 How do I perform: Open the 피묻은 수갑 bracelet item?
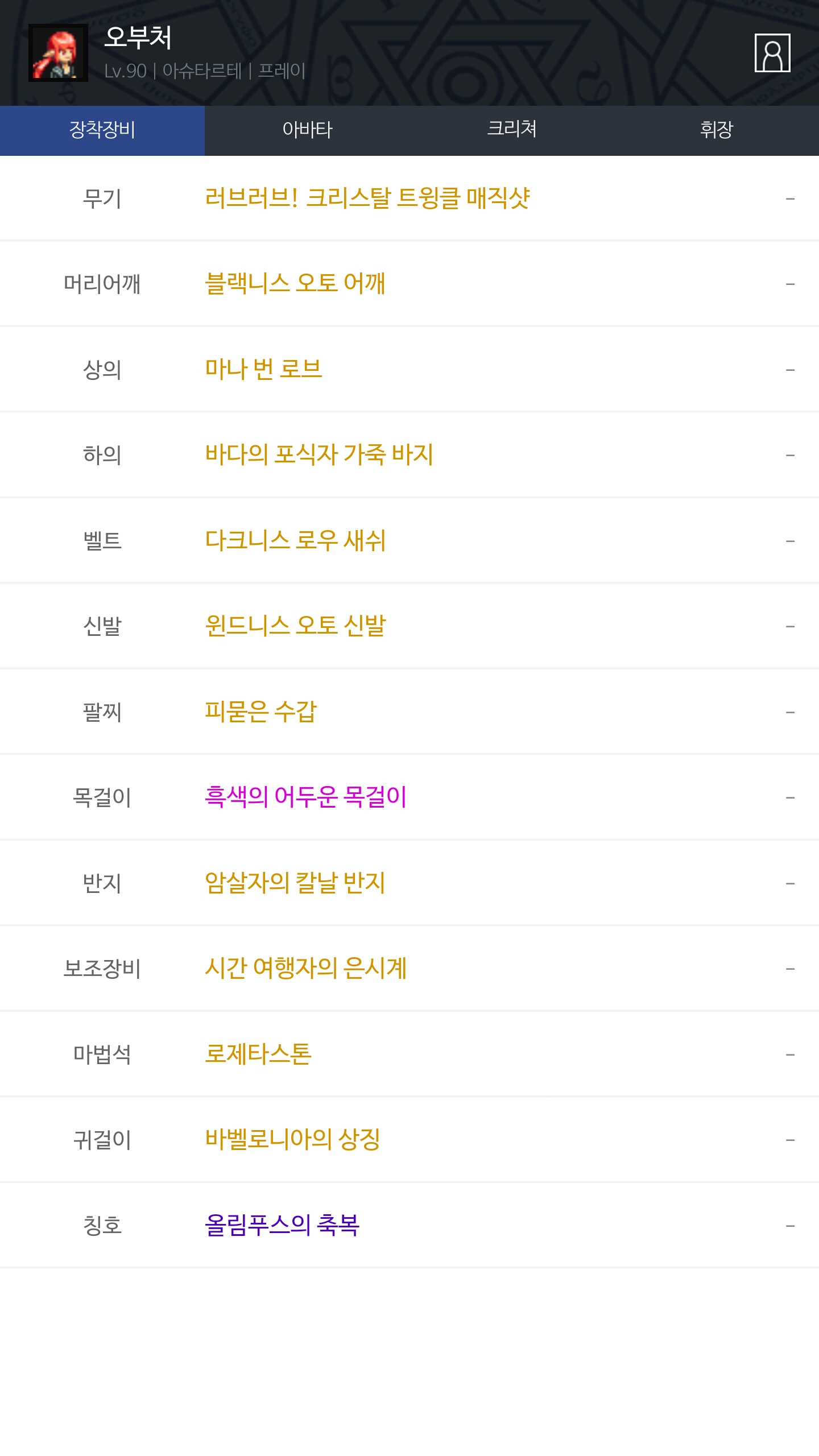point(260,712)
